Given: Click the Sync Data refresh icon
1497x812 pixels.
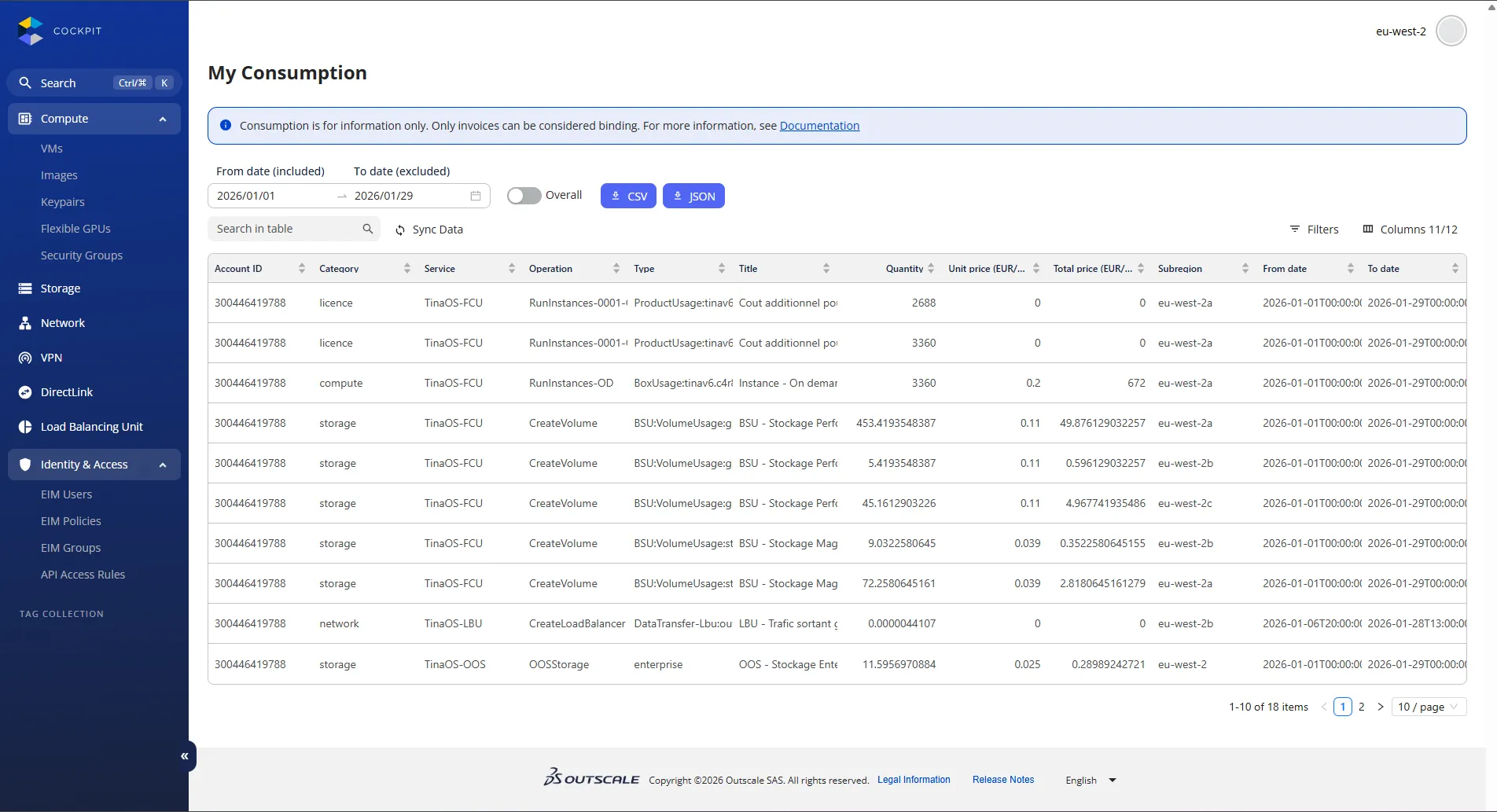Looking at the screenshot, I should [x=400, y=230].
